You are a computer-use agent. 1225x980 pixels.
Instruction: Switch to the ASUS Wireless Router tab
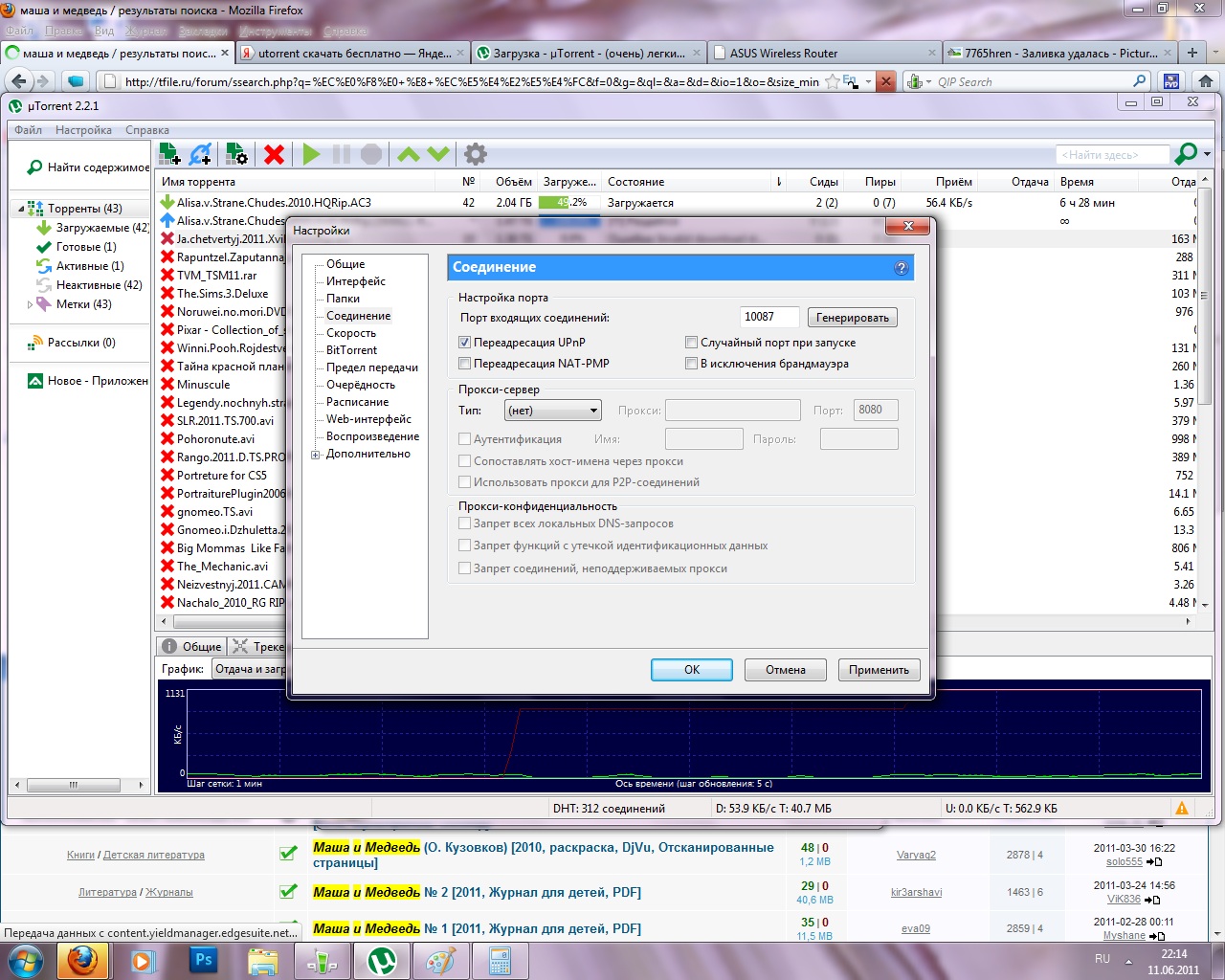pyautogui.click(x=825, y=54)
